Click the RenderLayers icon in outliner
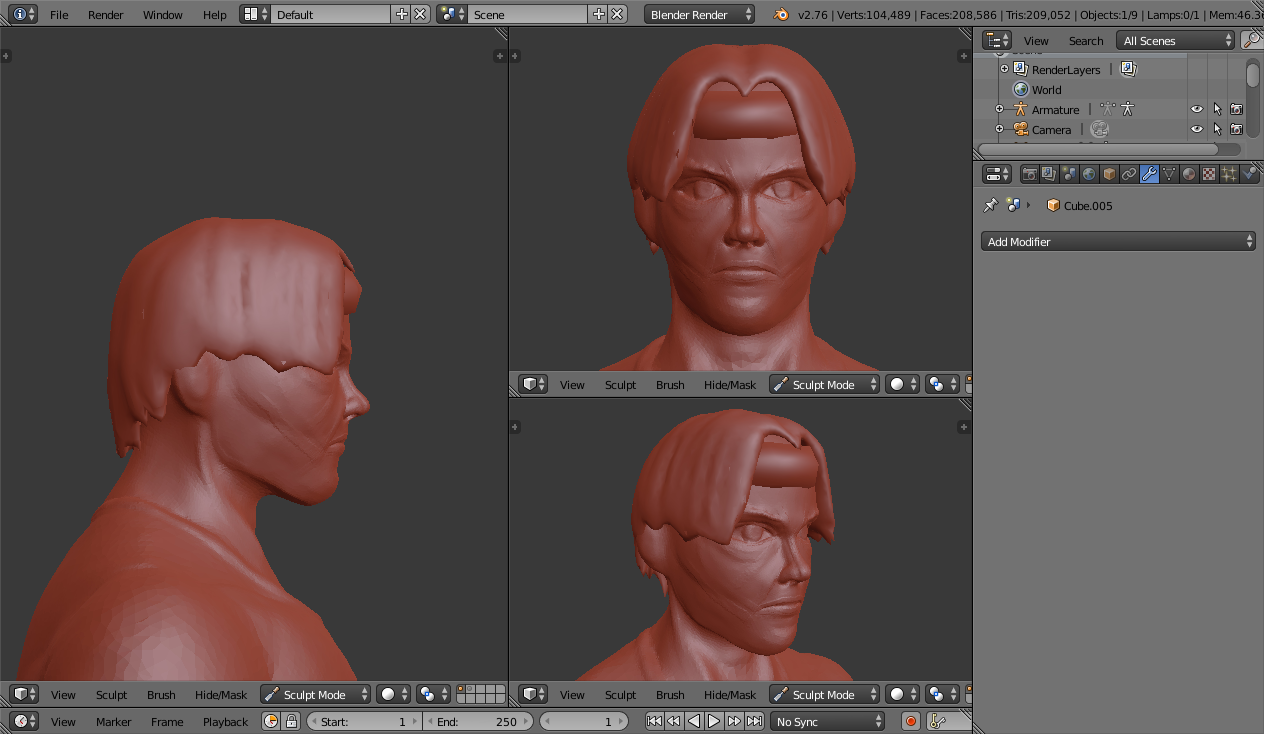 (1020, 69)
